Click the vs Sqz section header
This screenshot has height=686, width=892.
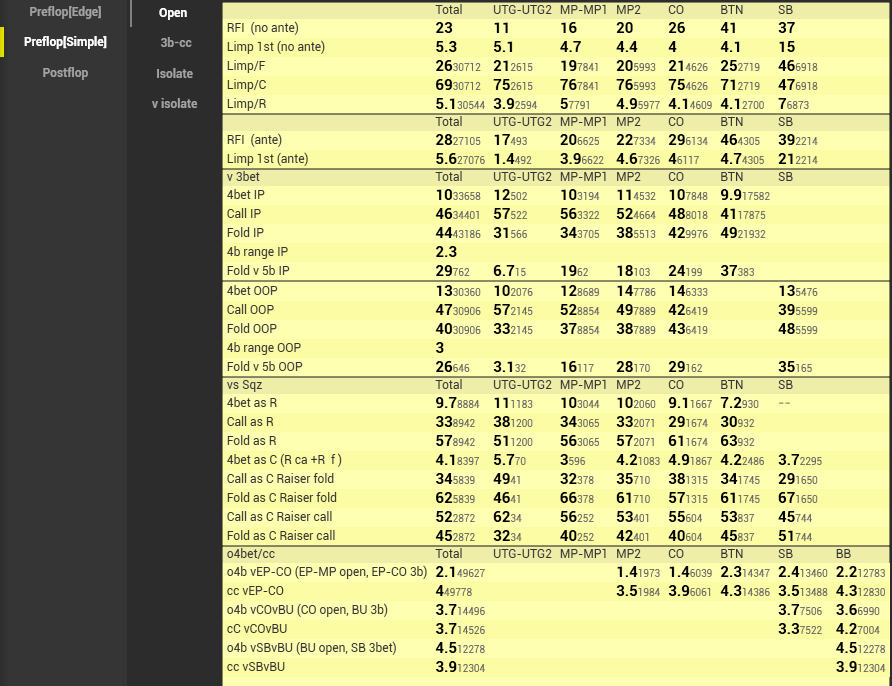click(245, 385)
